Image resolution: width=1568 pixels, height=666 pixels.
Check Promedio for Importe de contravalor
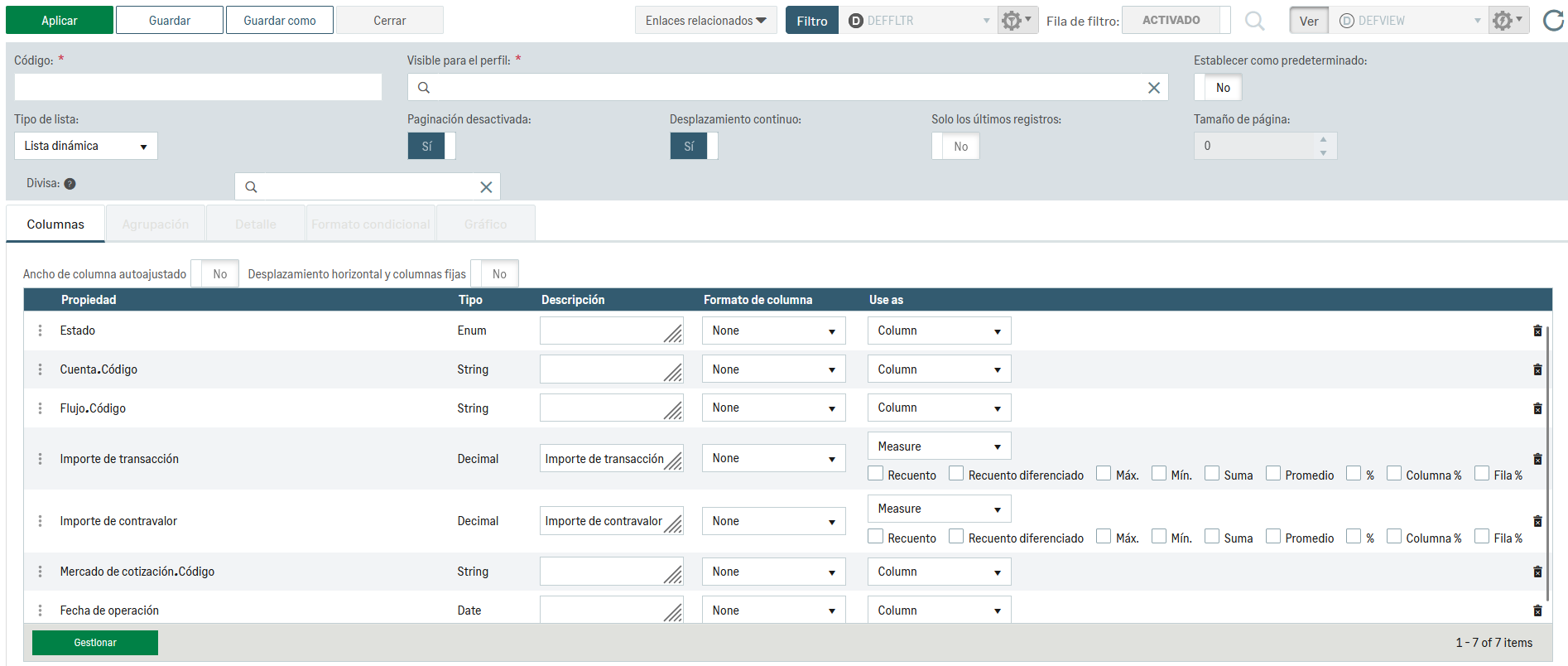pos(1273,537)
